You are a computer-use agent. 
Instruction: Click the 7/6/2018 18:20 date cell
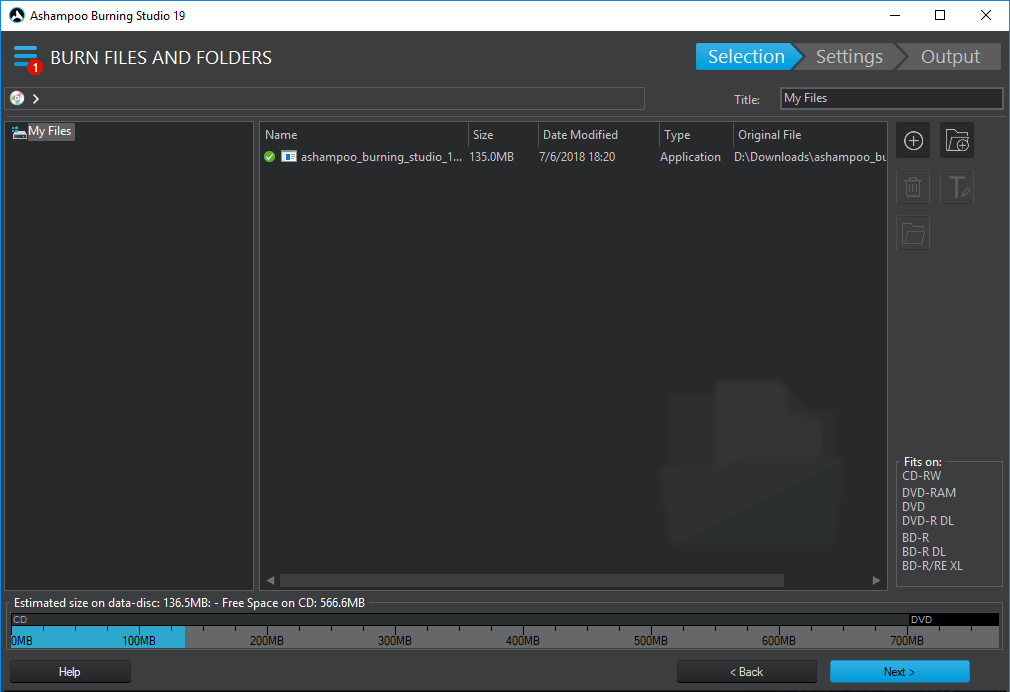tap(577, 157)
